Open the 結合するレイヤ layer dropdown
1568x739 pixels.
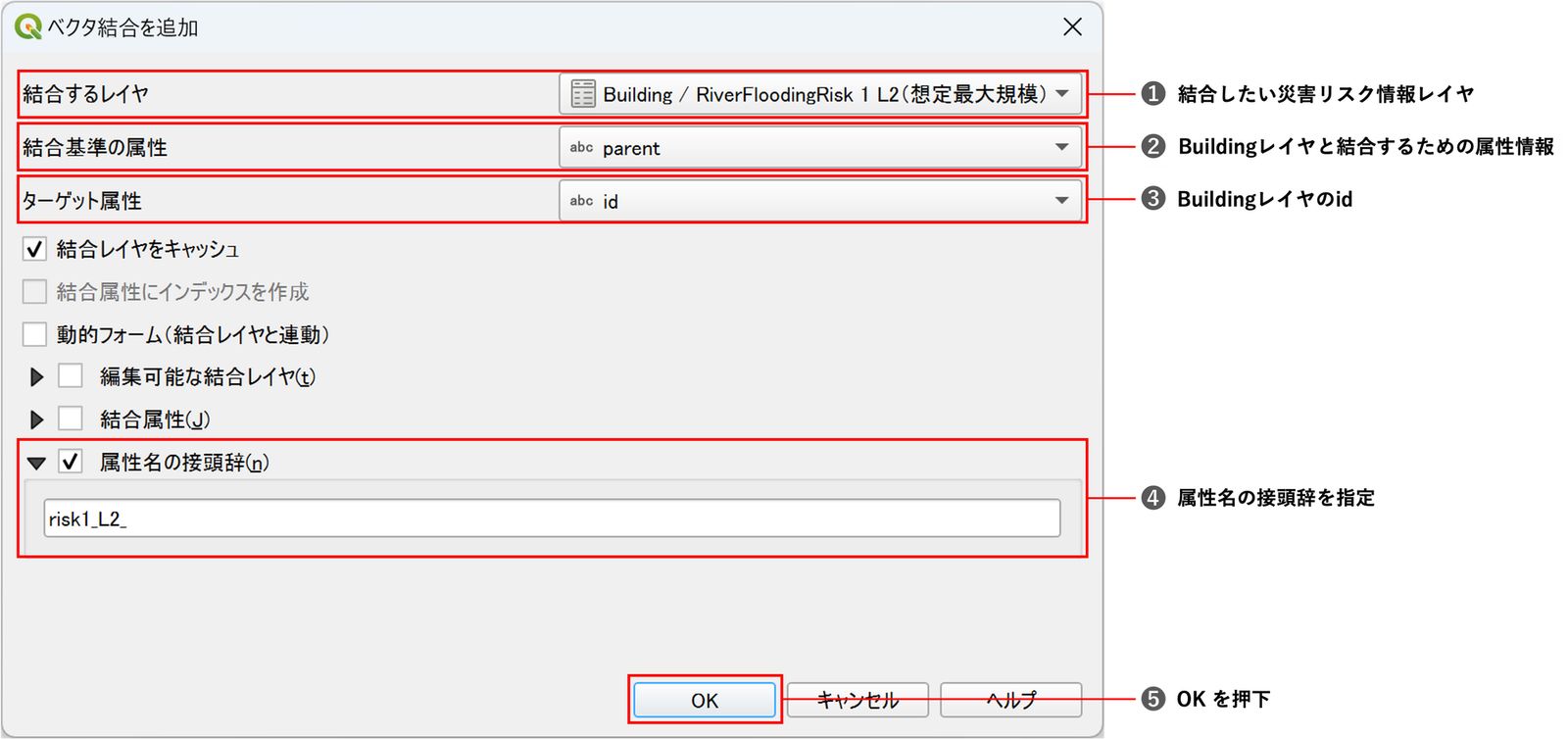820,94
